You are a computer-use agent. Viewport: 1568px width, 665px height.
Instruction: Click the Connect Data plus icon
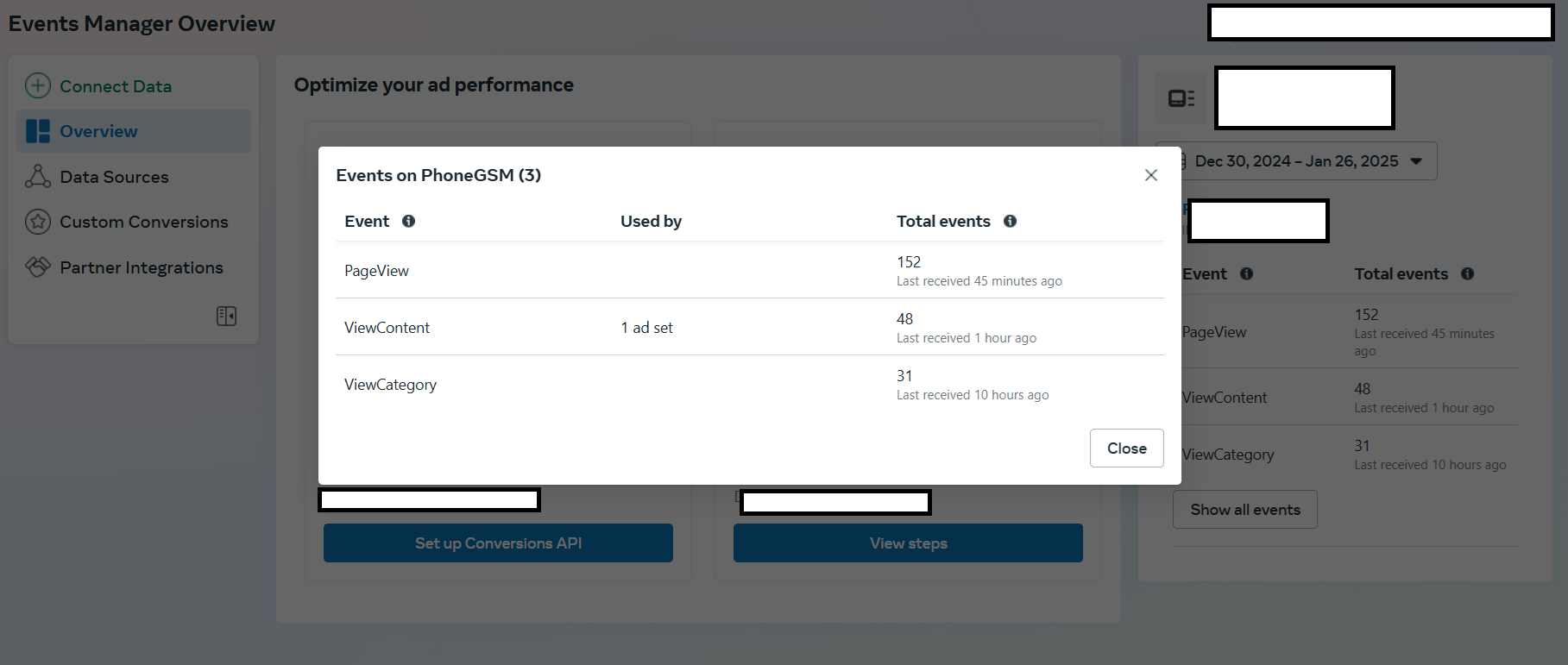38,85
